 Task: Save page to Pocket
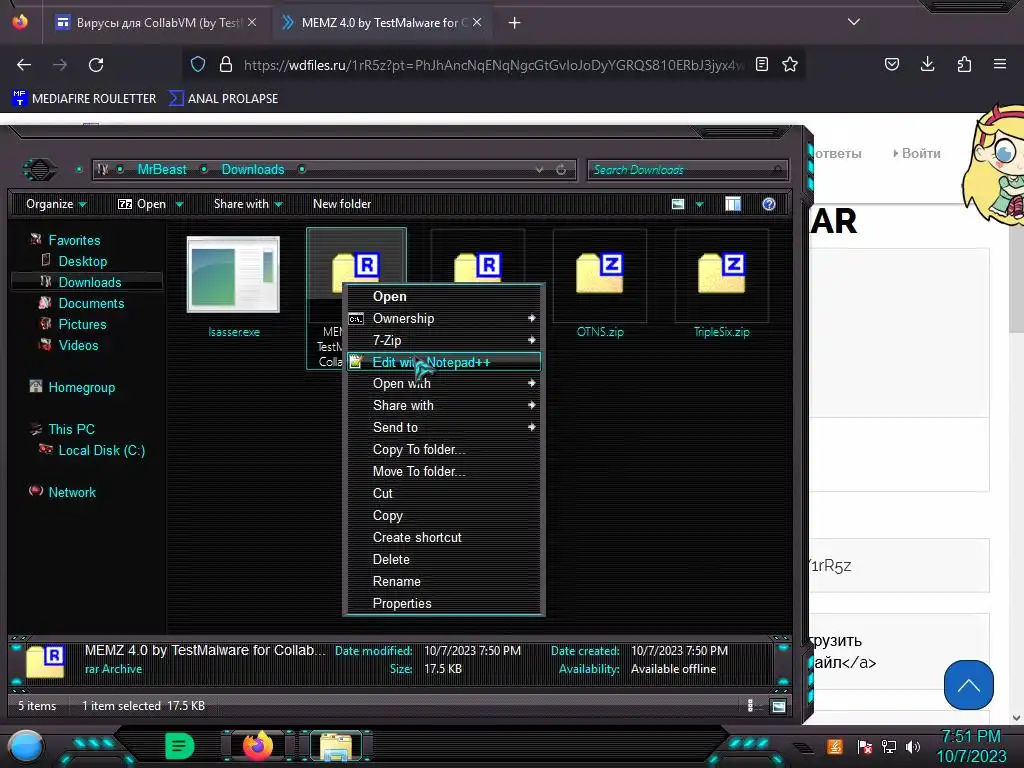(x=891, y=64)
